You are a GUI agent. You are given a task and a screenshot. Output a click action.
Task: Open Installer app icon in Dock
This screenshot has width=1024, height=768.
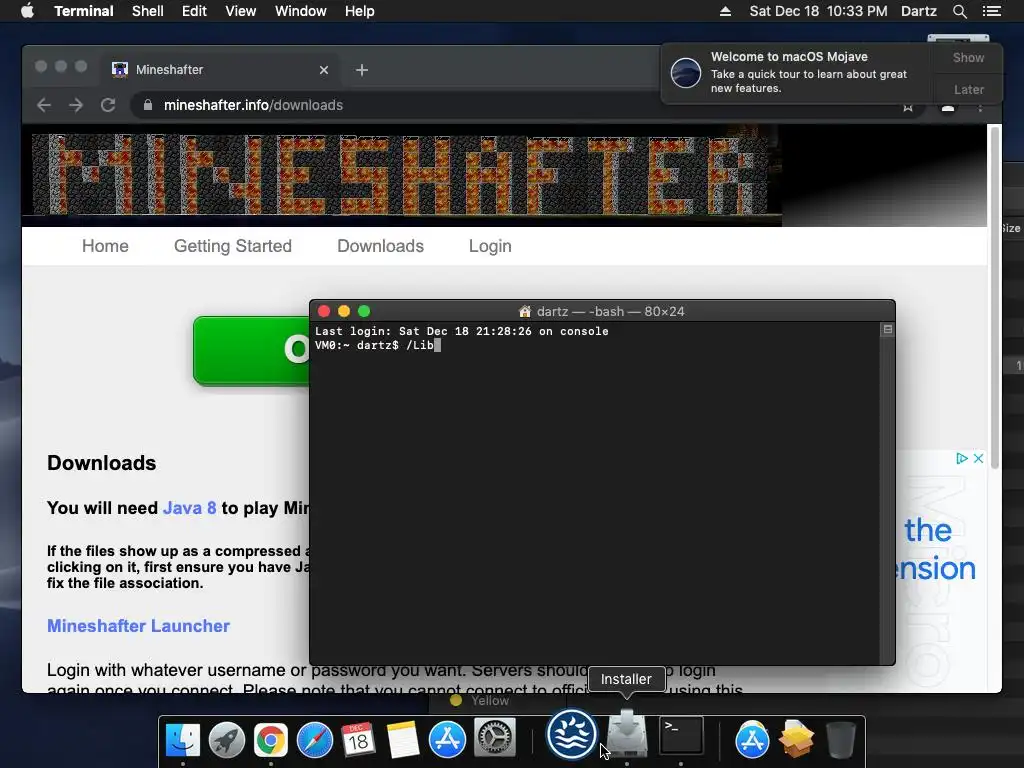[627, 735]
